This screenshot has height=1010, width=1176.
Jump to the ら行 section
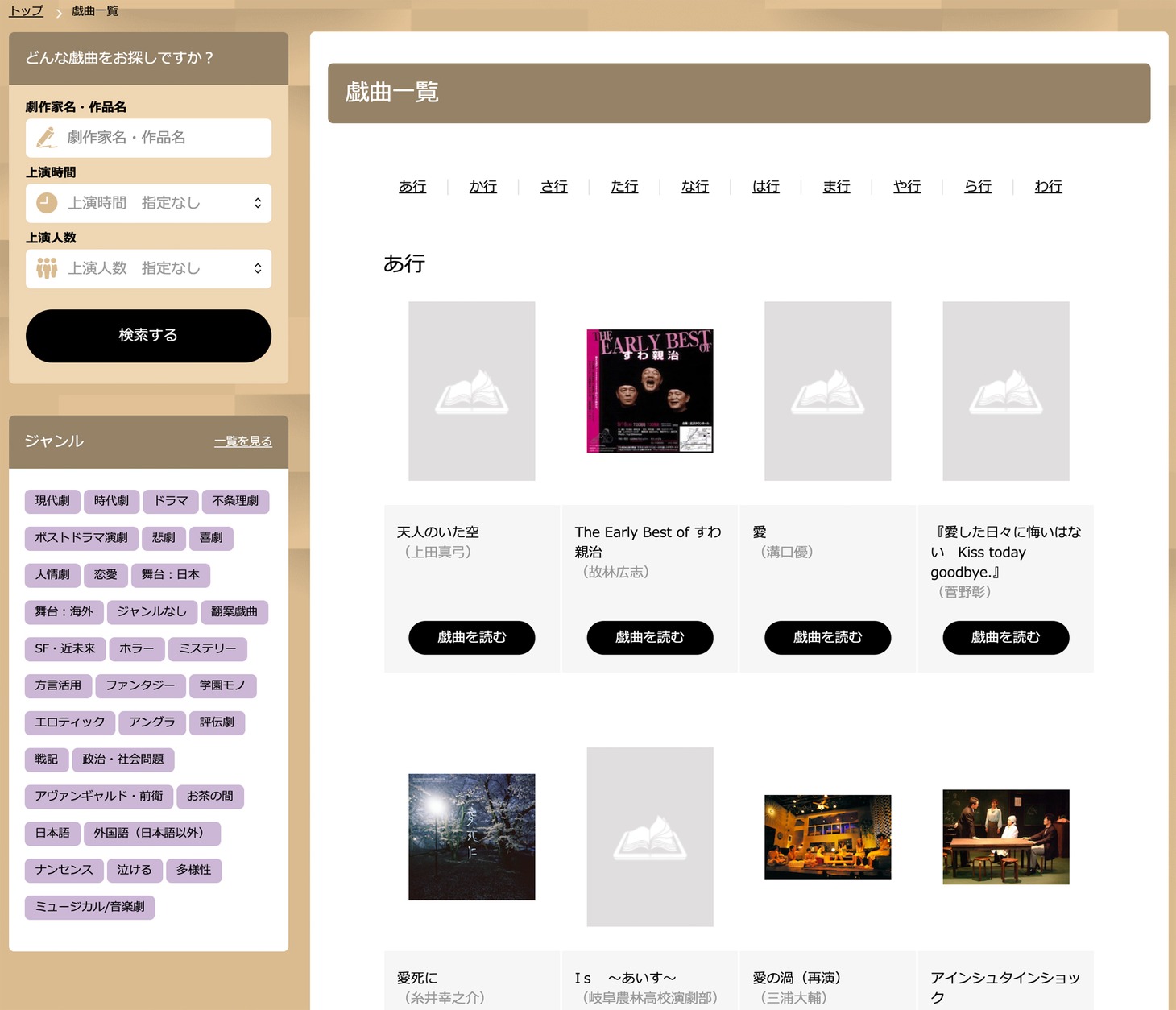[x=978, y=187]
